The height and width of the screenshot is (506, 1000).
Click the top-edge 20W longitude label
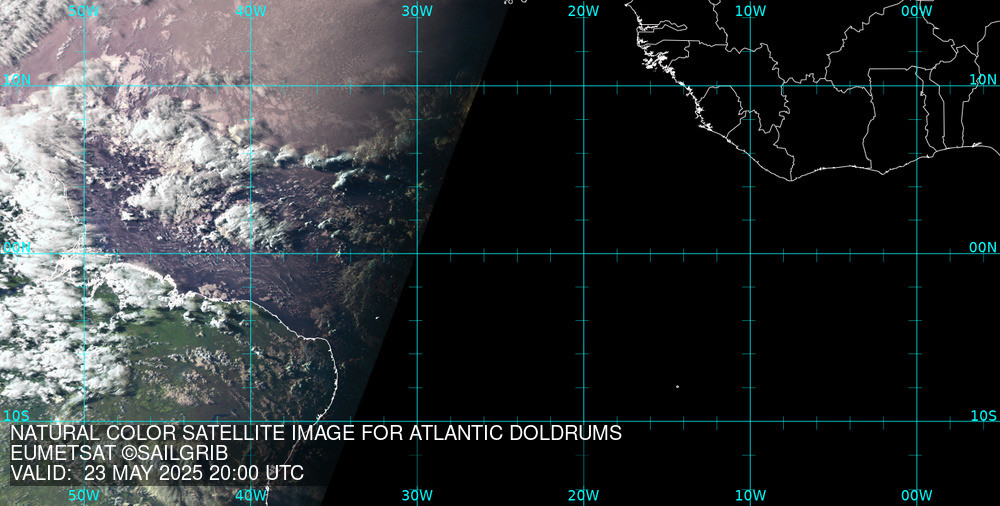[x=584, y=11]
